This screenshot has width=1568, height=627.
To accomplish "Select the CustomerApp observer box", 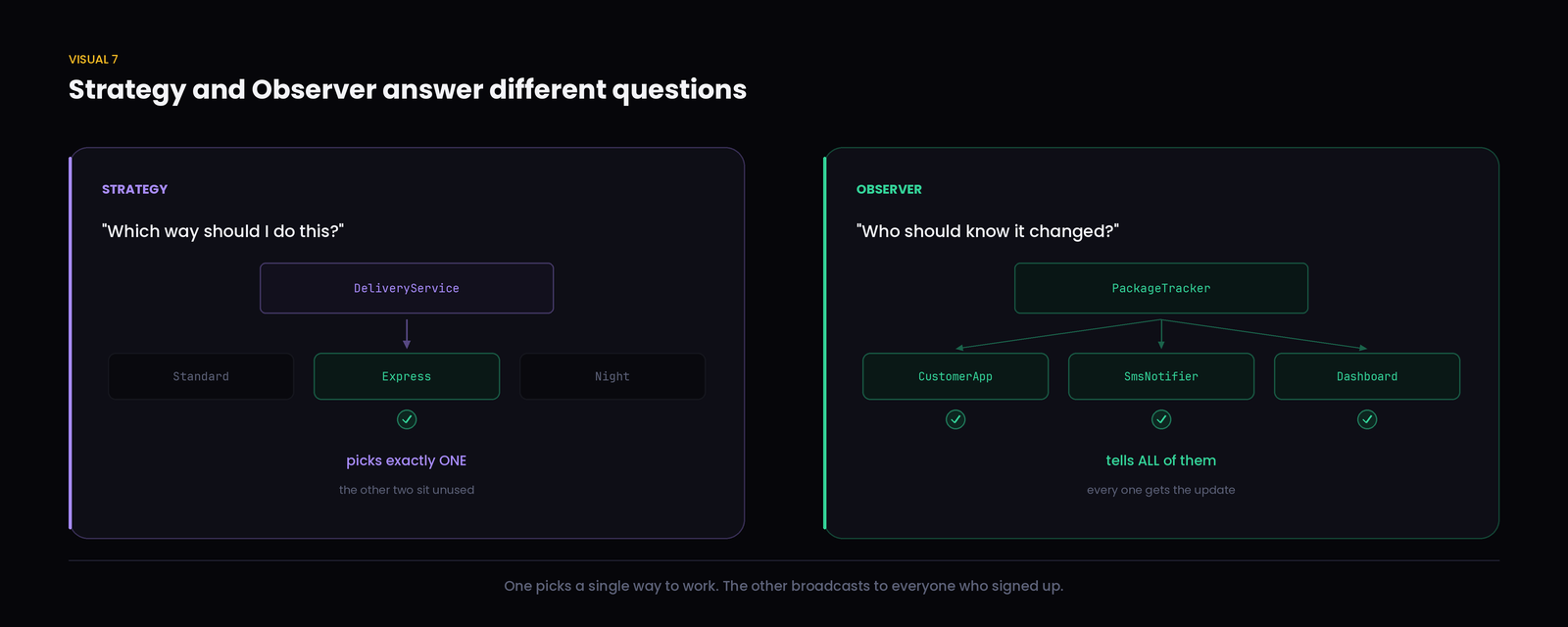I will [x=955, y=376].
